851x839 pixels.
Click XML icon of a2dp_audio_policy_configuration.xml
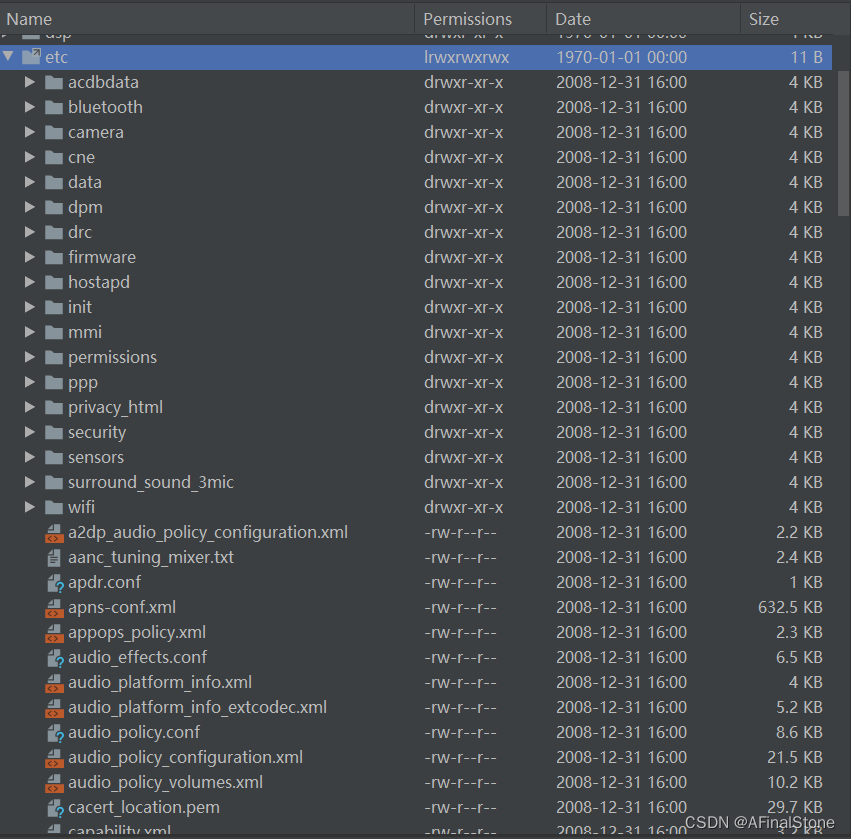coord(54,533)
